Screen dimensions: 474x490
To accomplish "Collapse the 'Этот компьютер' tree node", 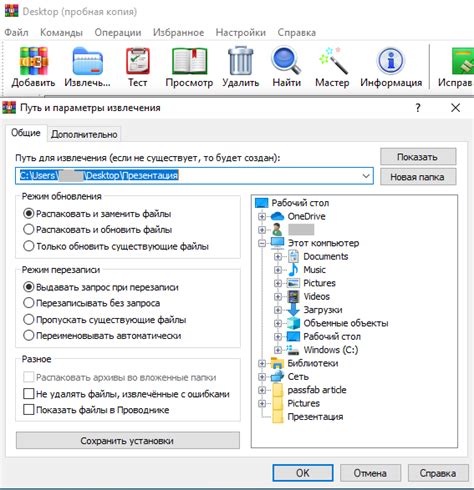I will 262,243.
